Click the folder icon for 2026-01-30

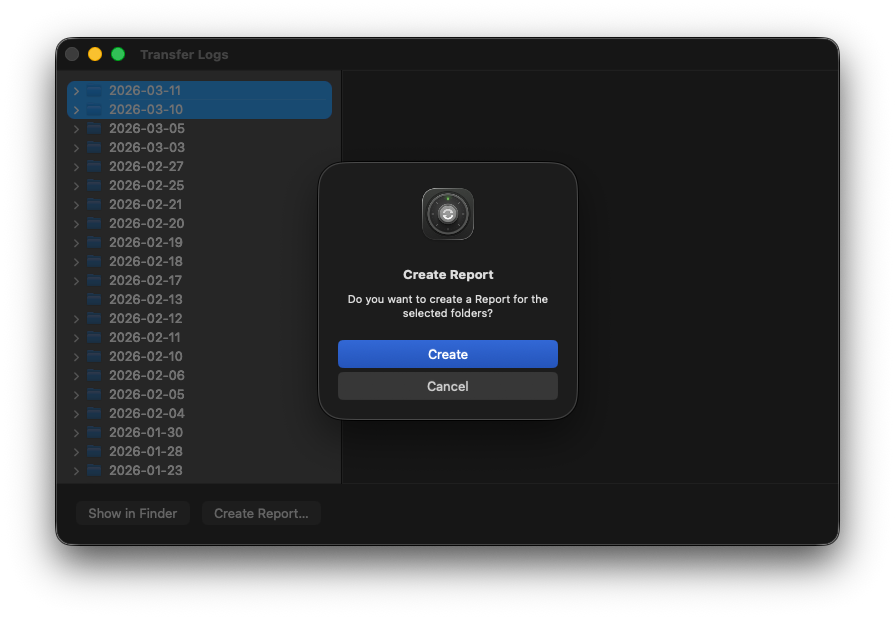(94, 433)
